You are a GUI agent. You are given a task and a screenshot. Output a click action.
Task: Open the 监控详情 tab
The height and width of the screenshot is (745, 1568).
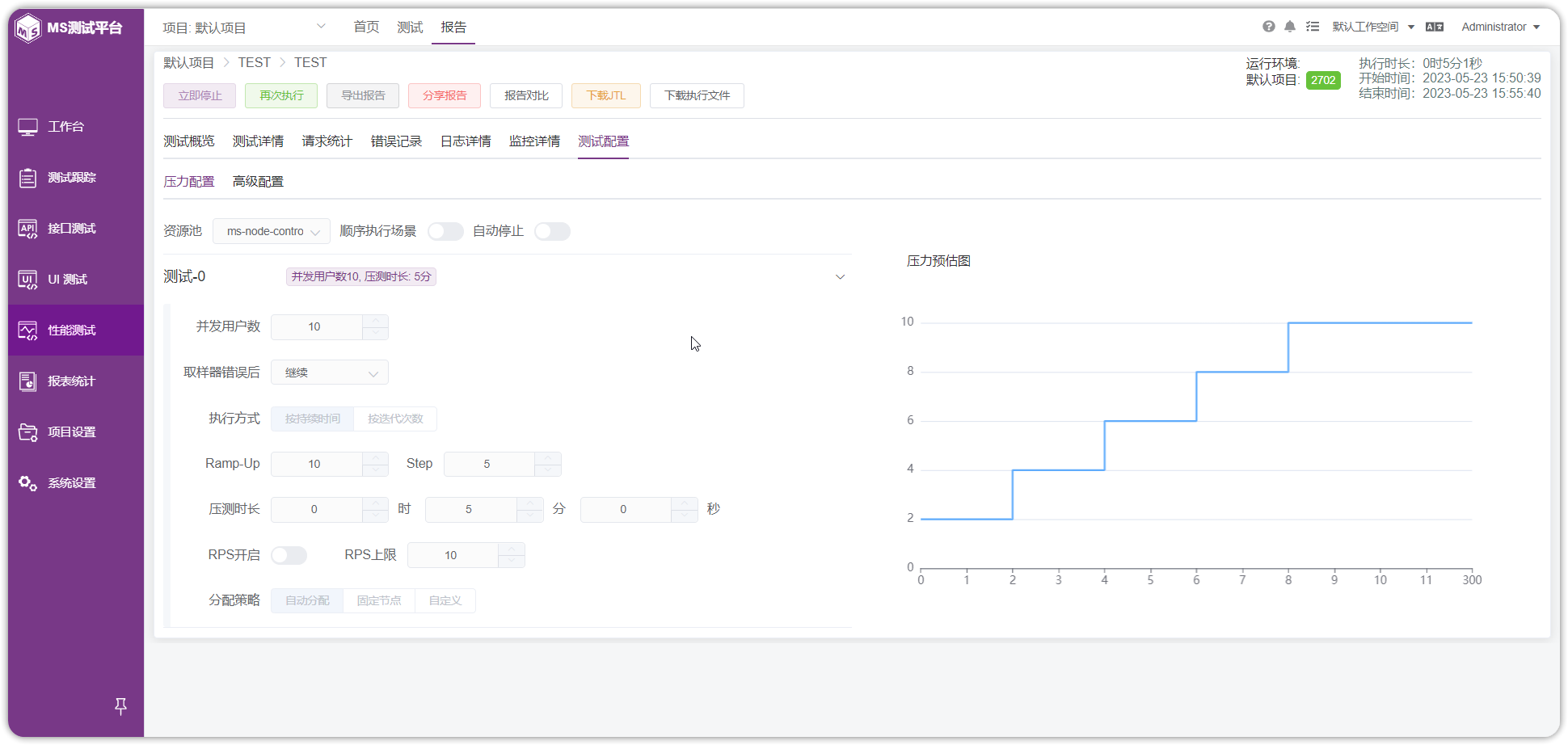[x=534, y=141]
